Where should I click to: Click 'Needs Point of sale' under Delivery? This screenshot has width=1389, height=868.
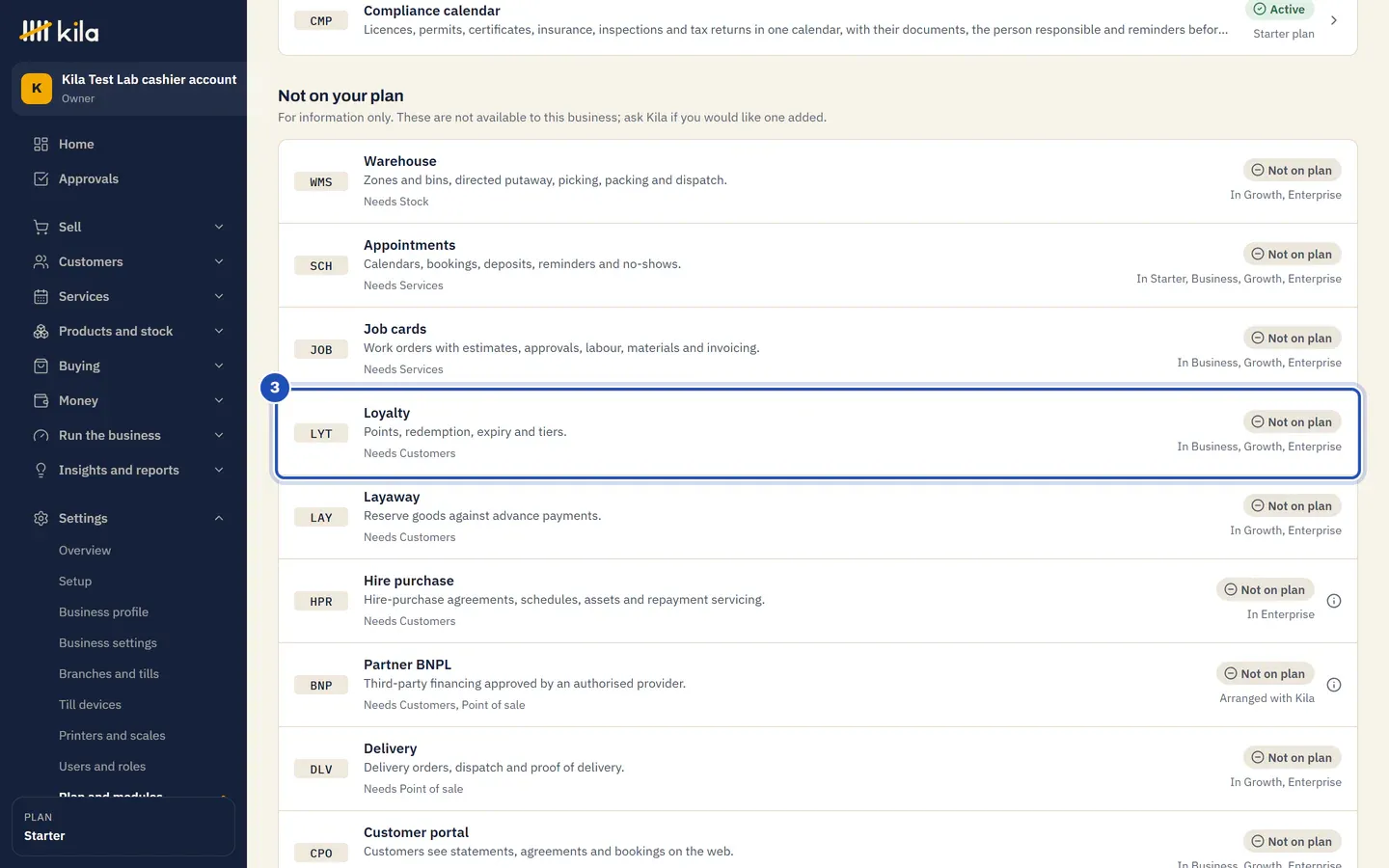coord(413,789)
